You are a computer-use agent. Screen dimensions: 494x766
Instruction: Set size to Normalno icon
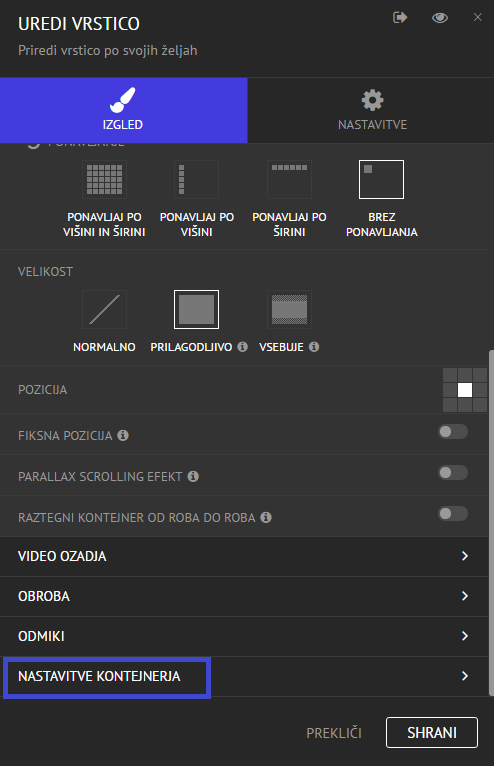pyautogui.click(x=104, y=309)
